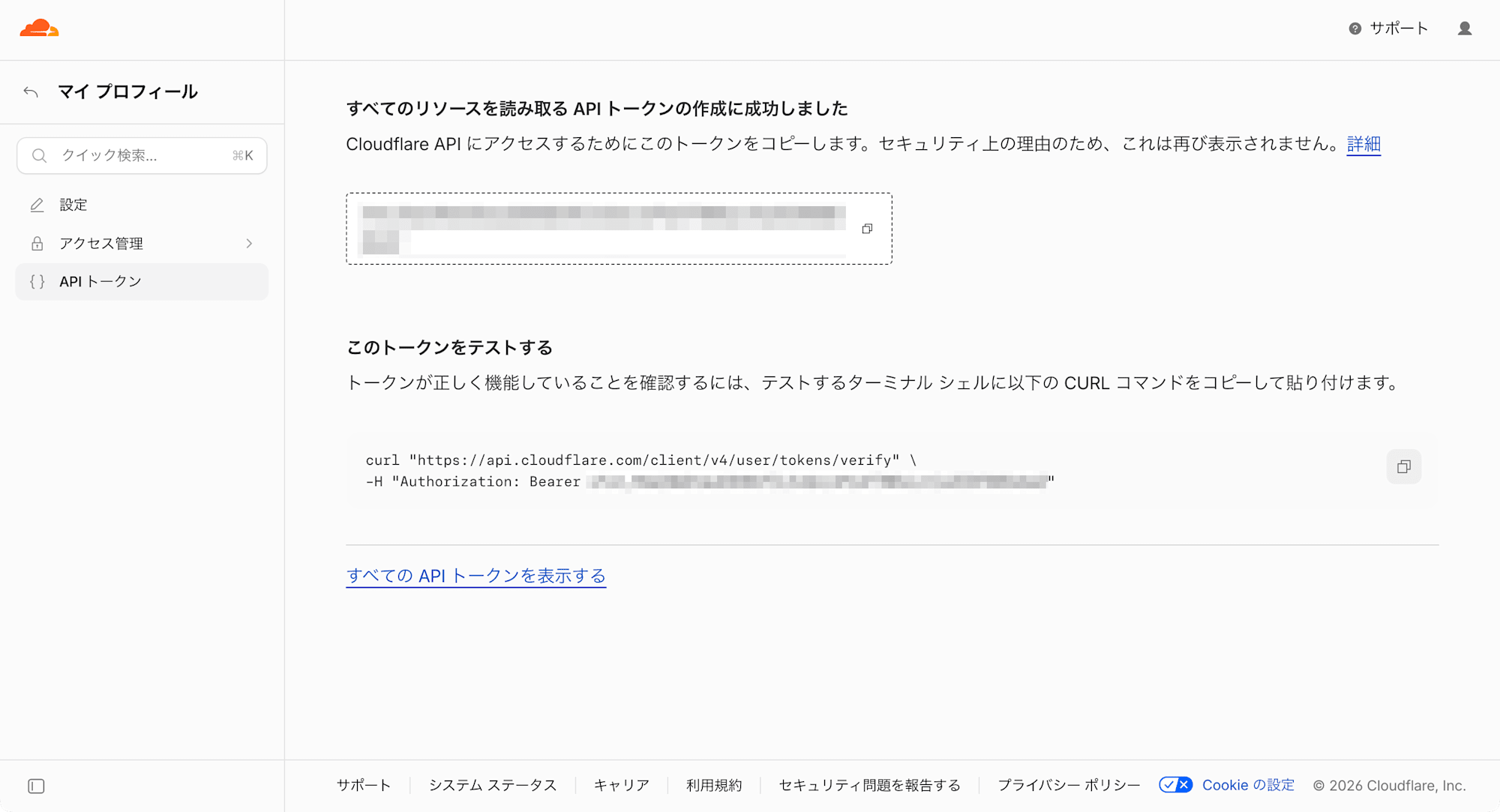
Task: Click the © 2026 Cloudflare, Inc. text
Action: tap(1390, 785)
